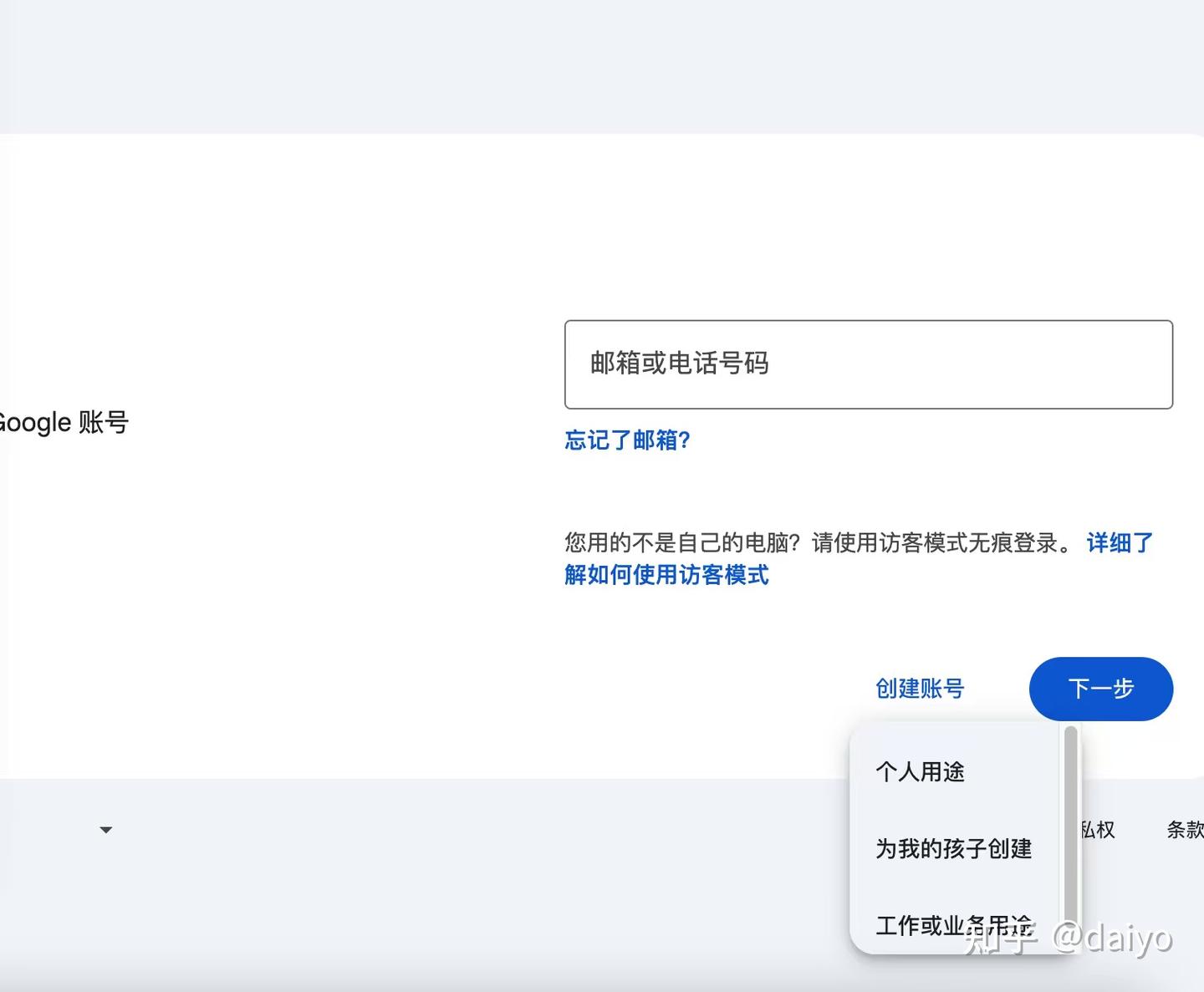
Task: Open the 忘记了邮箱? link
Action: coord(627,440)
